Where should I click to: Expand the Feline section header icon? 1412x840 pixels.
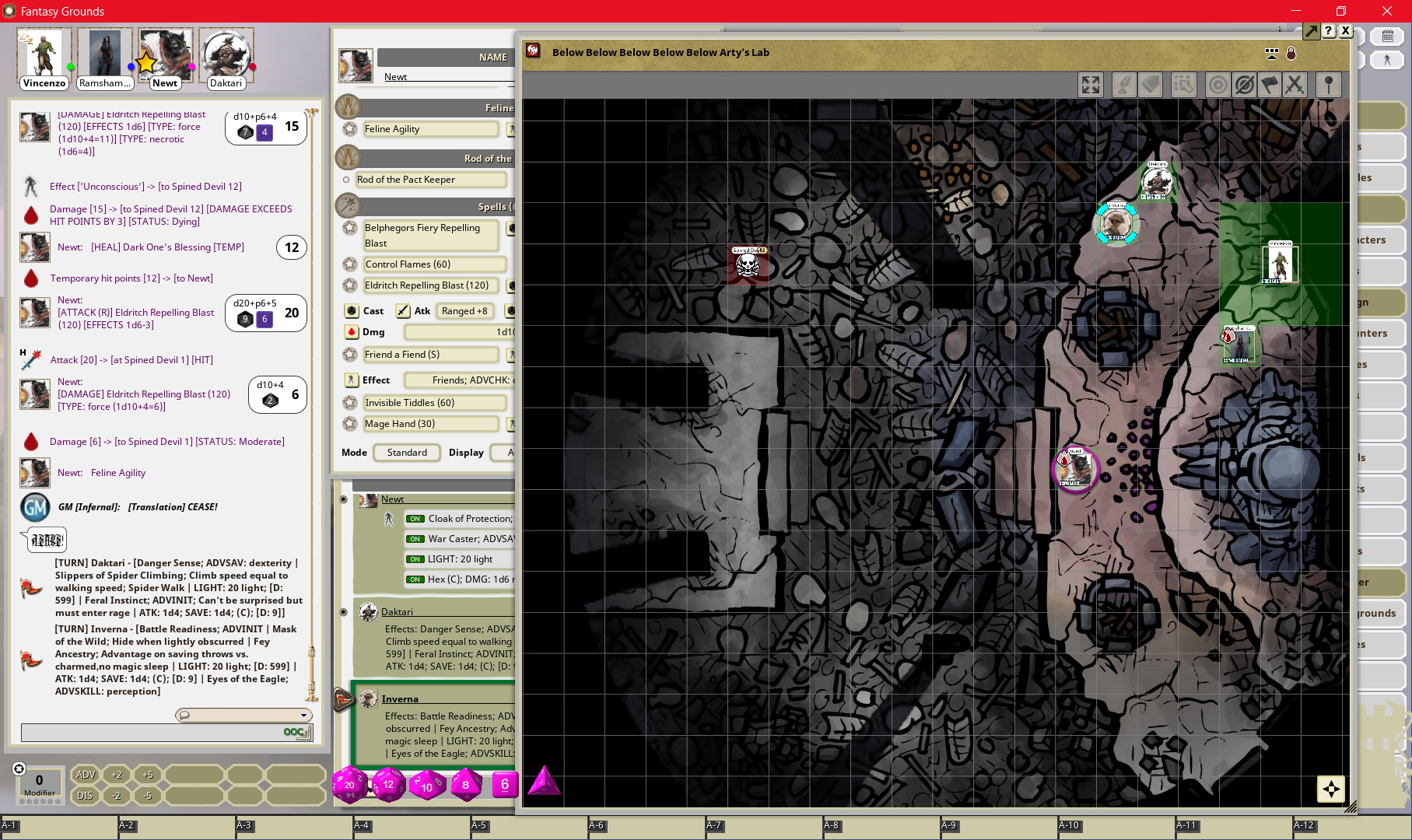point(348,107)
